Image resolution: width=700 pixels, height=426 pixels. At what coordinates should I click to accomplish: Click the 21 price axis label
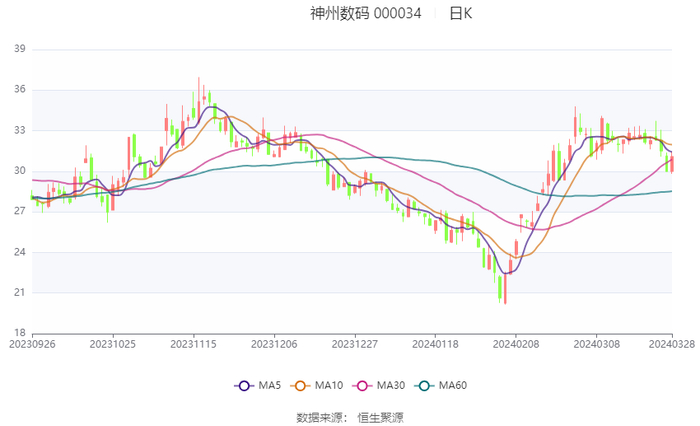tap(20, 292)
